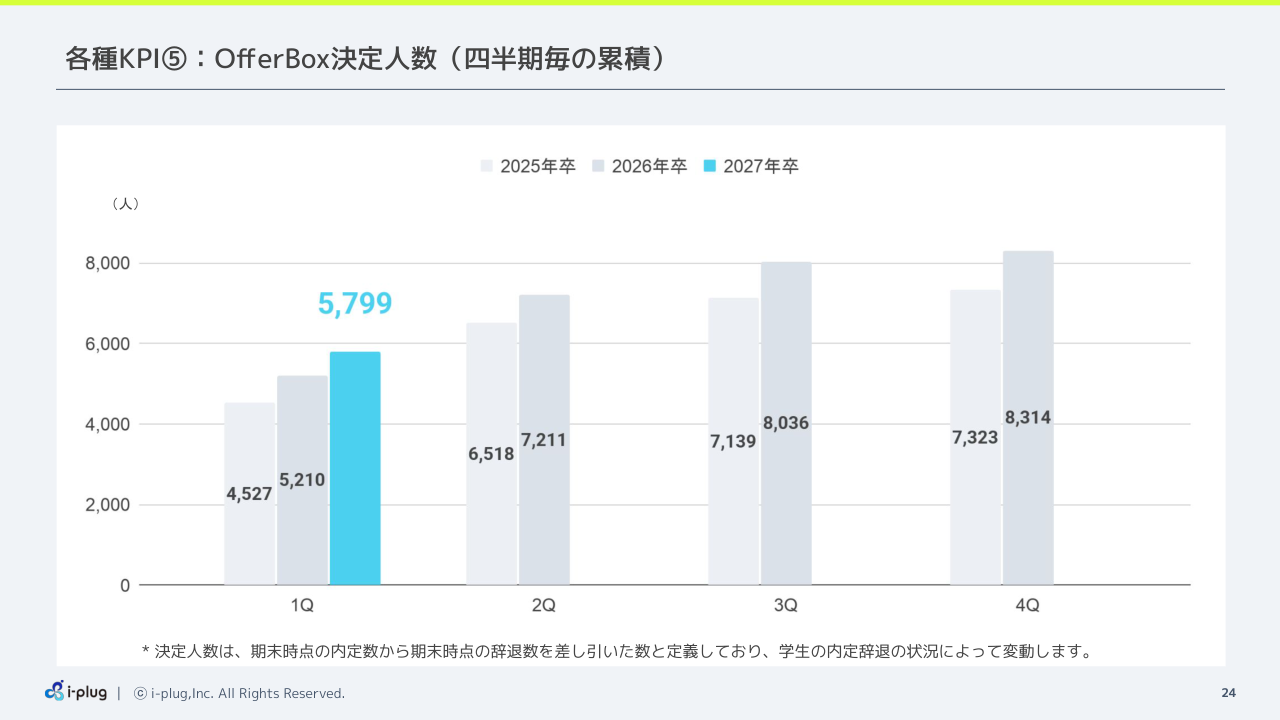Image resolution: width=1280 pixels, height=720 pixels.
Task: Select the 2025年卒 legend label
Action: pos(538,166)
